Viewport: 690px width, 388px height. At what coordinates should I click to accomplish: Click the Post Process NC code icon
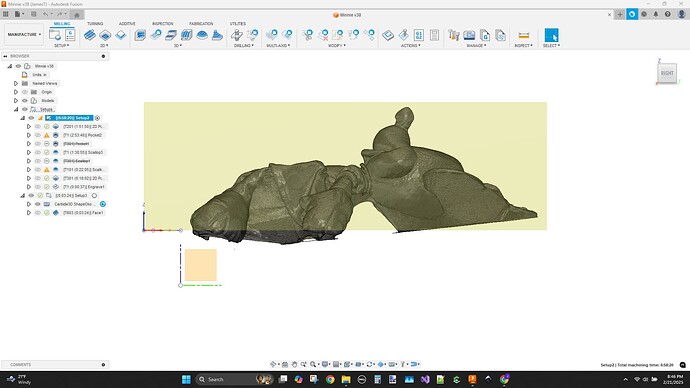(x=418, y=35)
